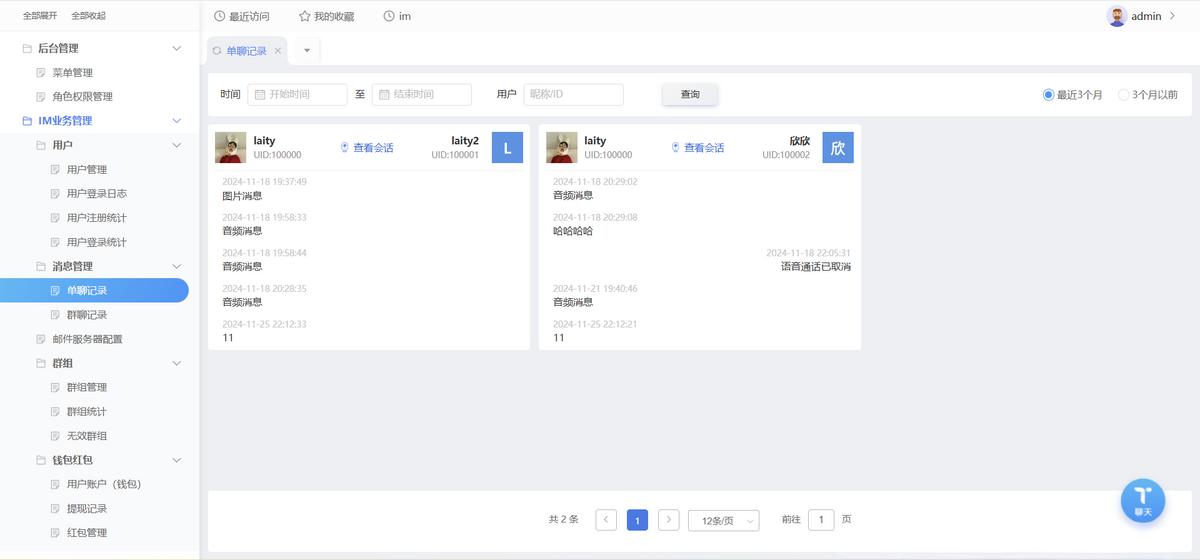Image resolution: width=1200 pixels, height=560 pixels.
Task: Click the floating chat button icon
Action: (1142, 499)
